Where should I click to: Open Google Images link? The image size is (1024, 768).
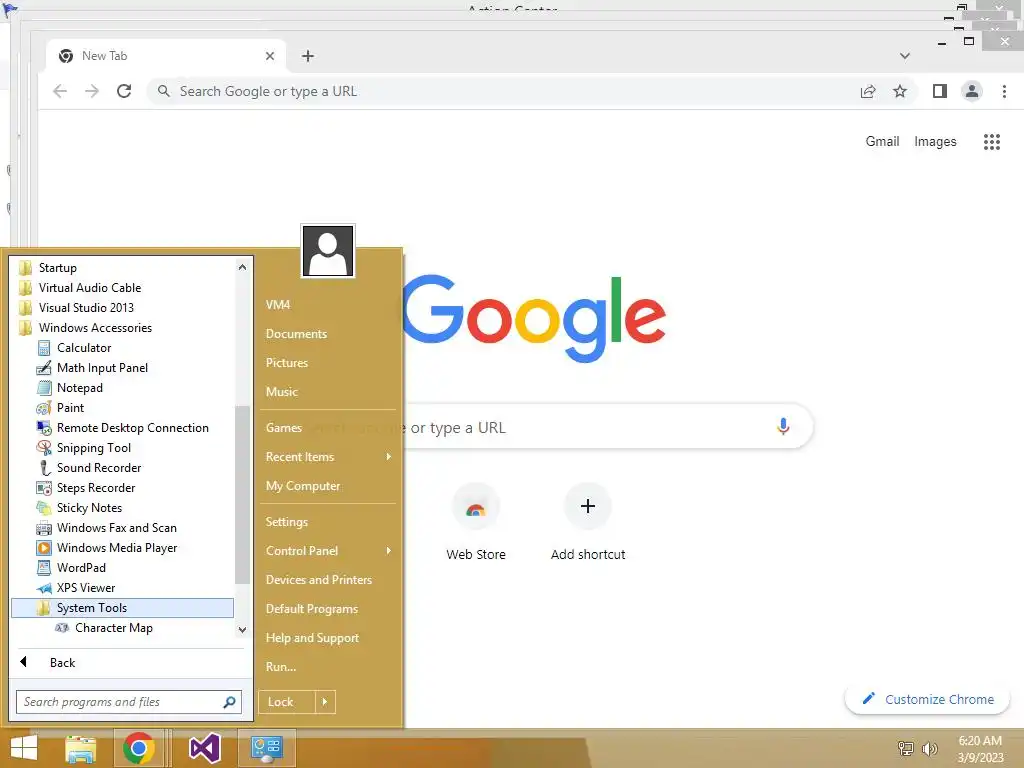click(935, 142)
